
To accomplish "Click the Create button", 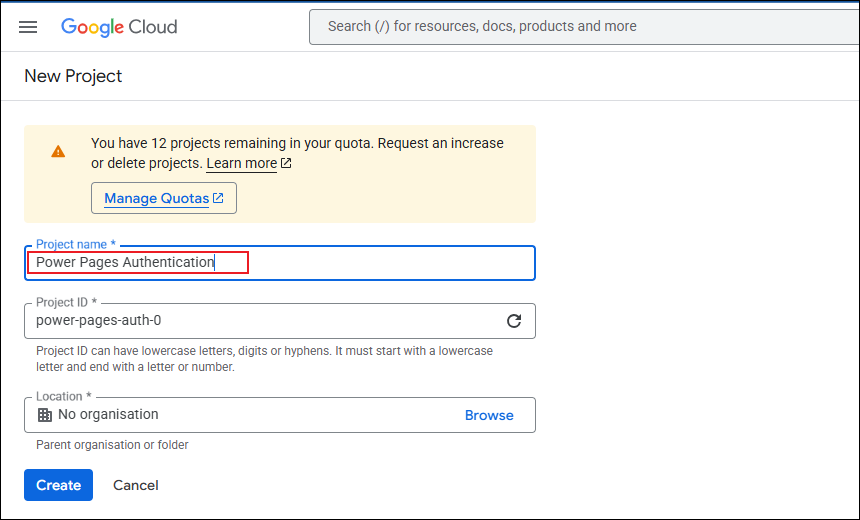I will pyautogui.click(x=58, y=485).
